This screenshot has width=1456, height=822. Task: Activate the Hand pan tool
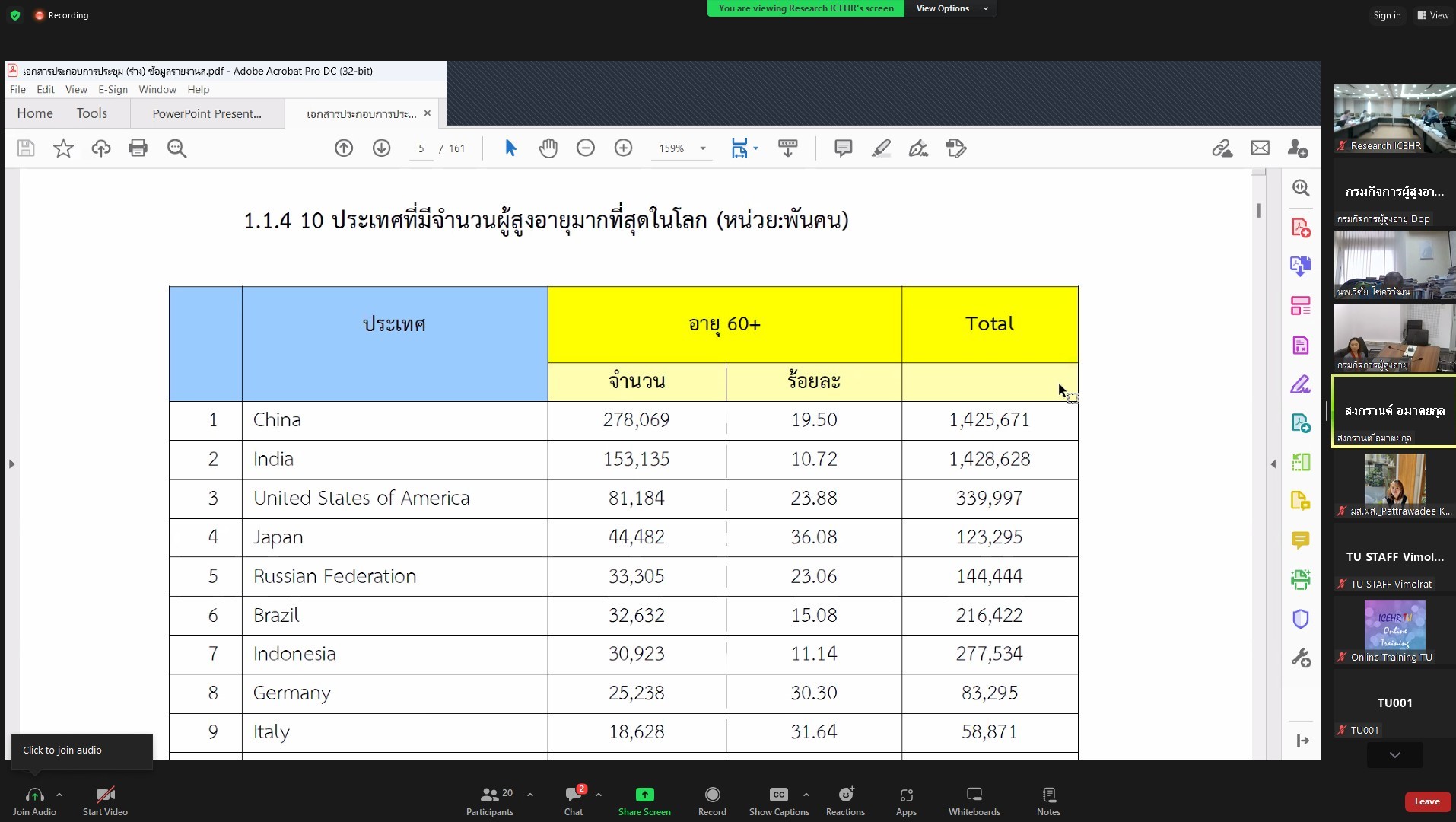(x=548, y=148)
